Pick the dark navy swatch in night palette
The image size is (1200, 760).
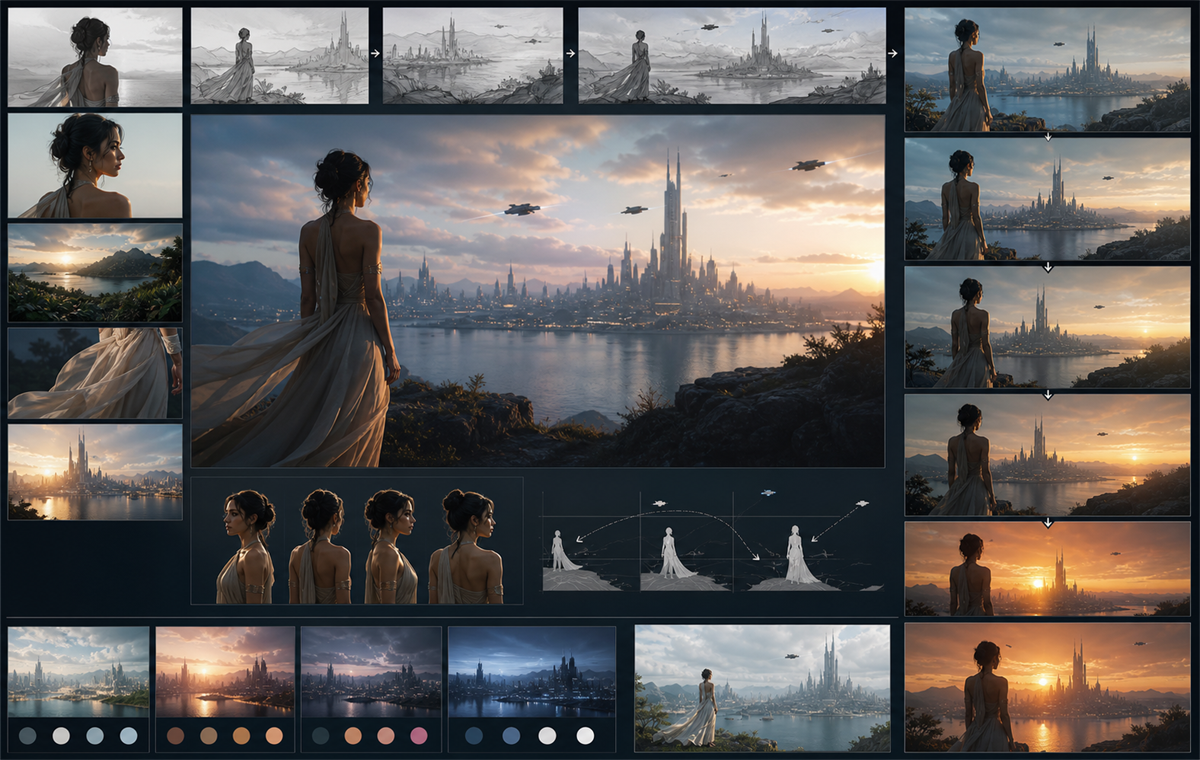click(474, 735)
